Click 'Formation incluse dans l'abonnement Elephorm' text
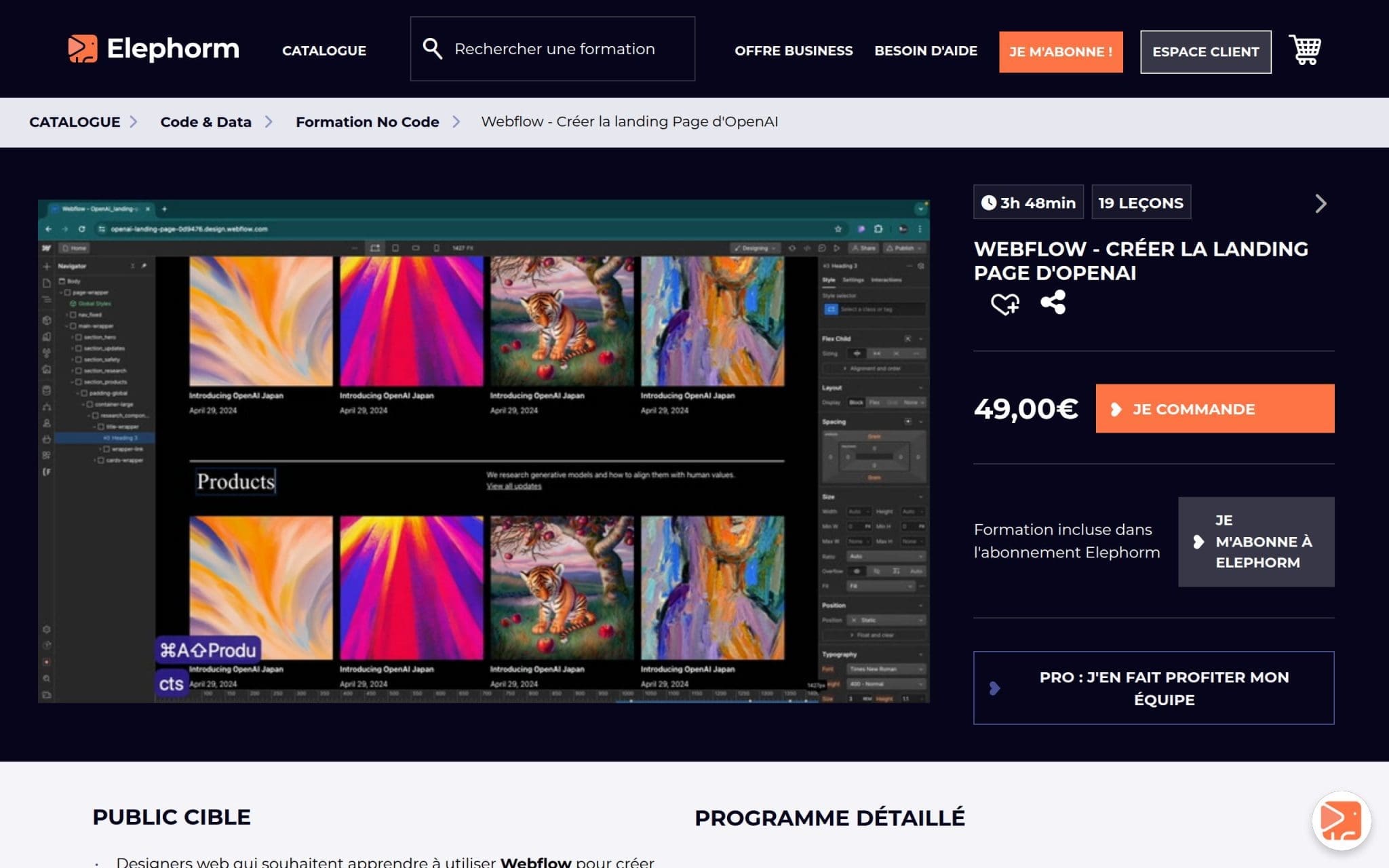The width and height of the screenshot is (1389, 868). tap(1067, 541)
